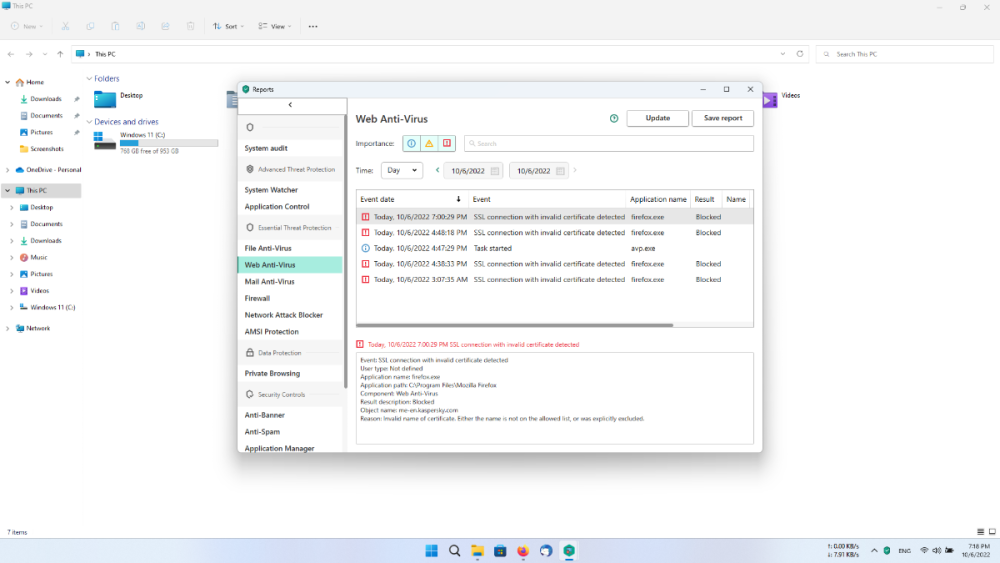Open Anti-Banner report

(x=265, y=415)
